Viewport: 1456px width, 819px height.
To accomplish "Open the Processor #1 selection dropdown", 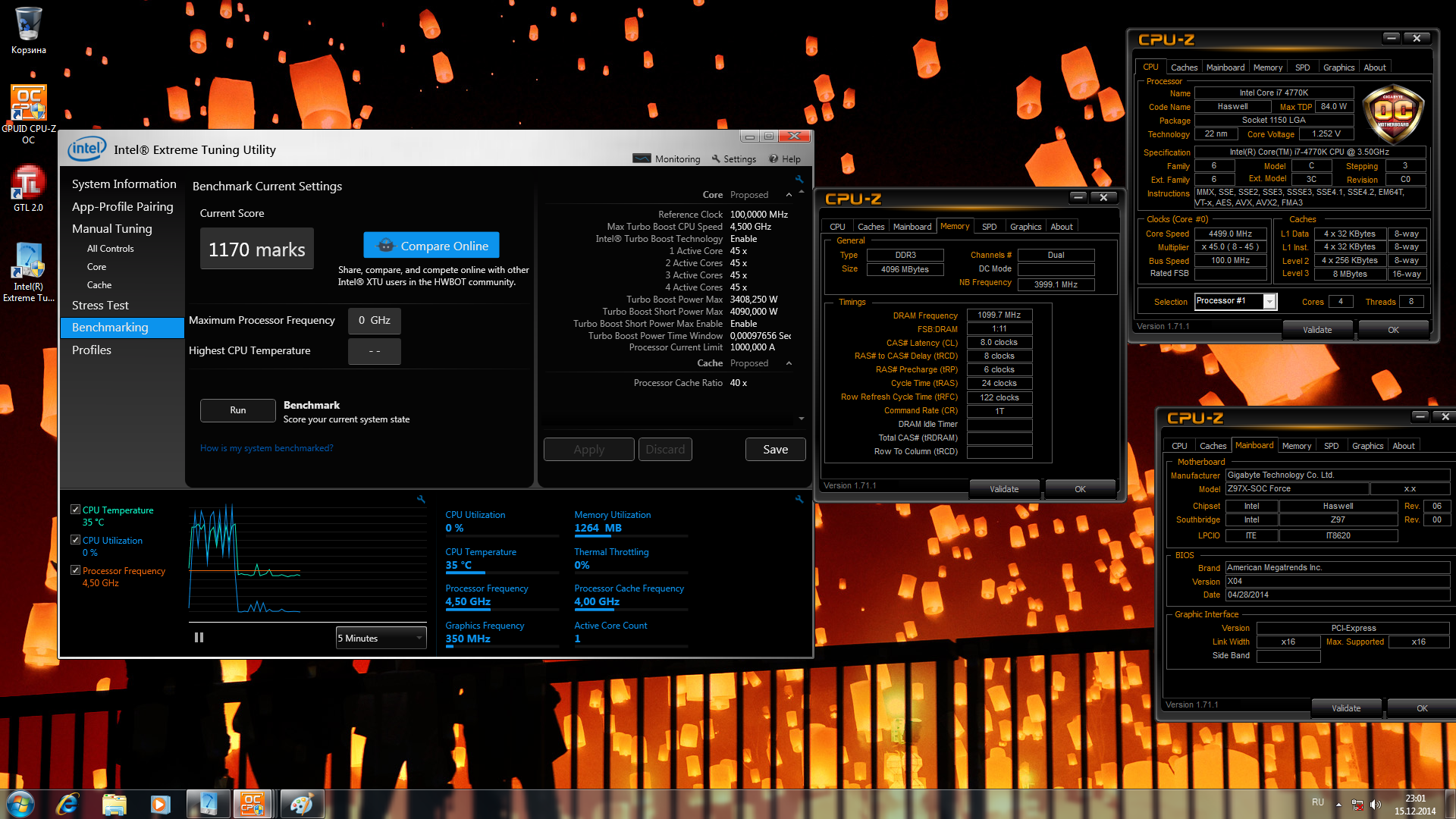I will coord(1236,301).
